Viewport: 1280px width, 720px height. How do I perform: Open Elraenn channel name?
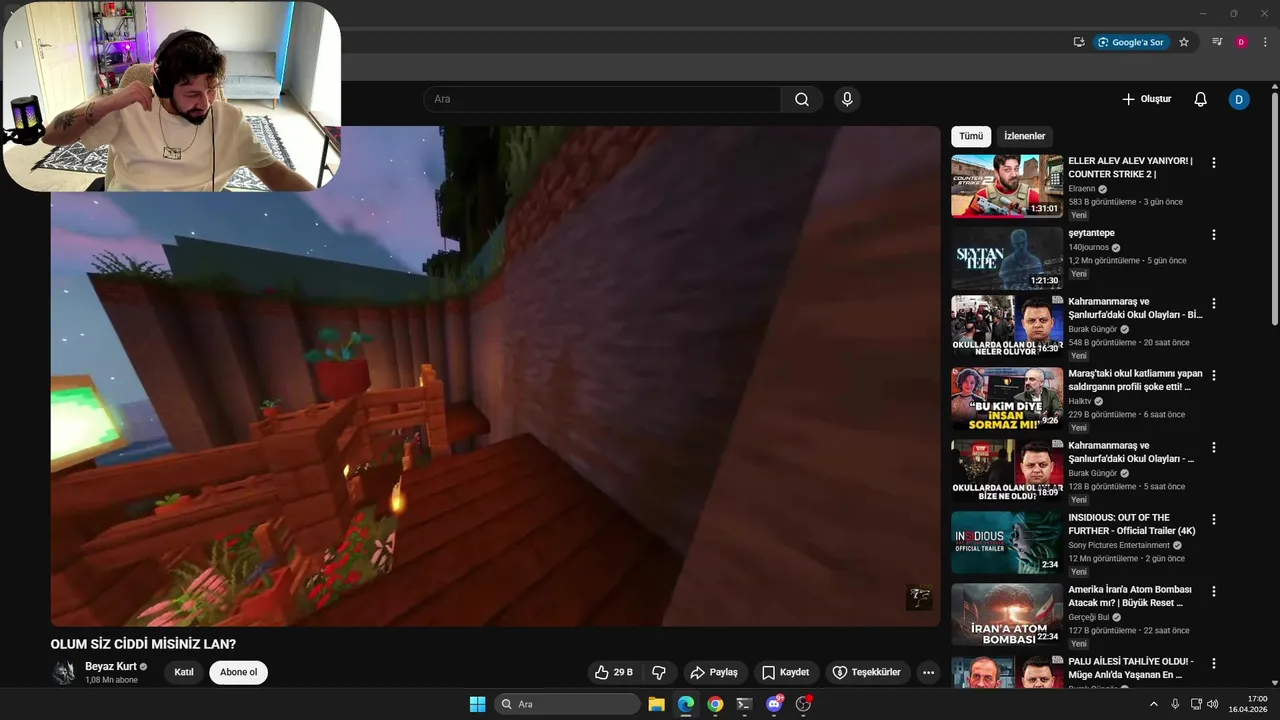[x=1082, y=188]
